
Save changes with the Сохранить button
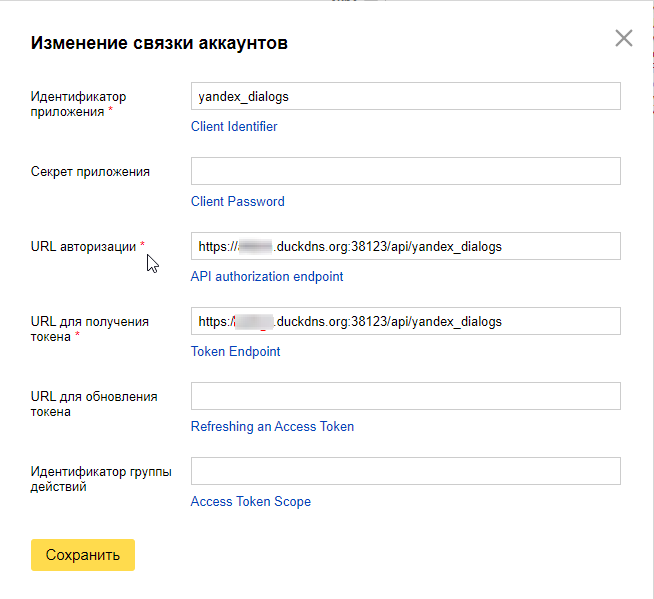click(83, 555)
